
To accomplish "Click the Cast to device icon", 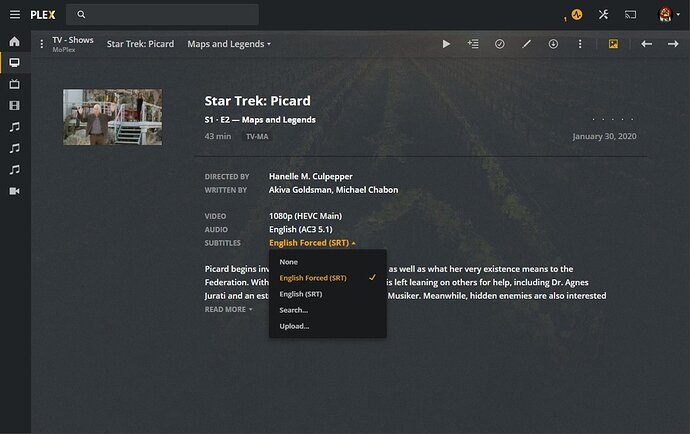I will [x=631, y=15].
